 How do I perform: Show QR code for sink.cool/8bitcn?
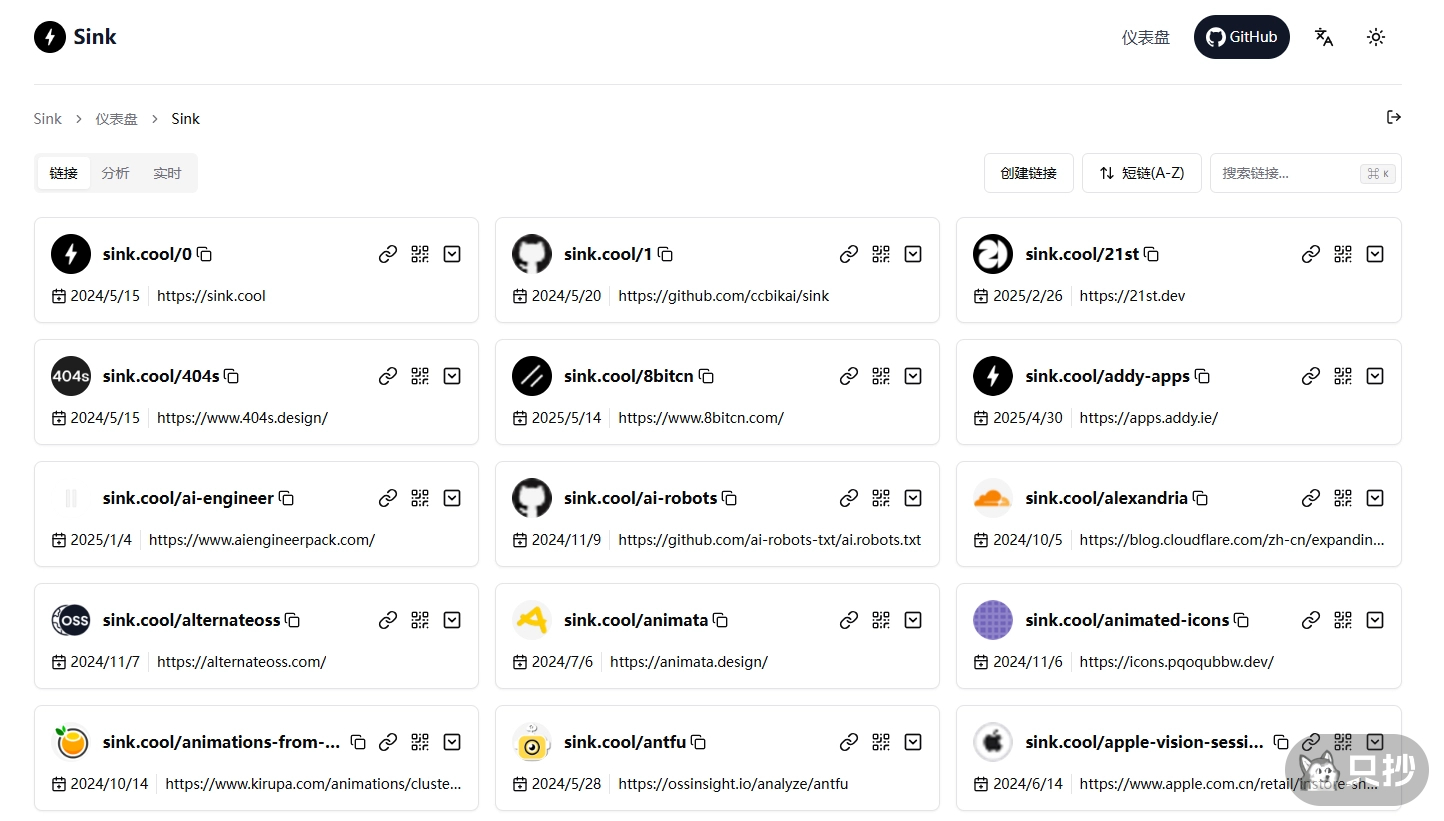[x=881, y=377]
